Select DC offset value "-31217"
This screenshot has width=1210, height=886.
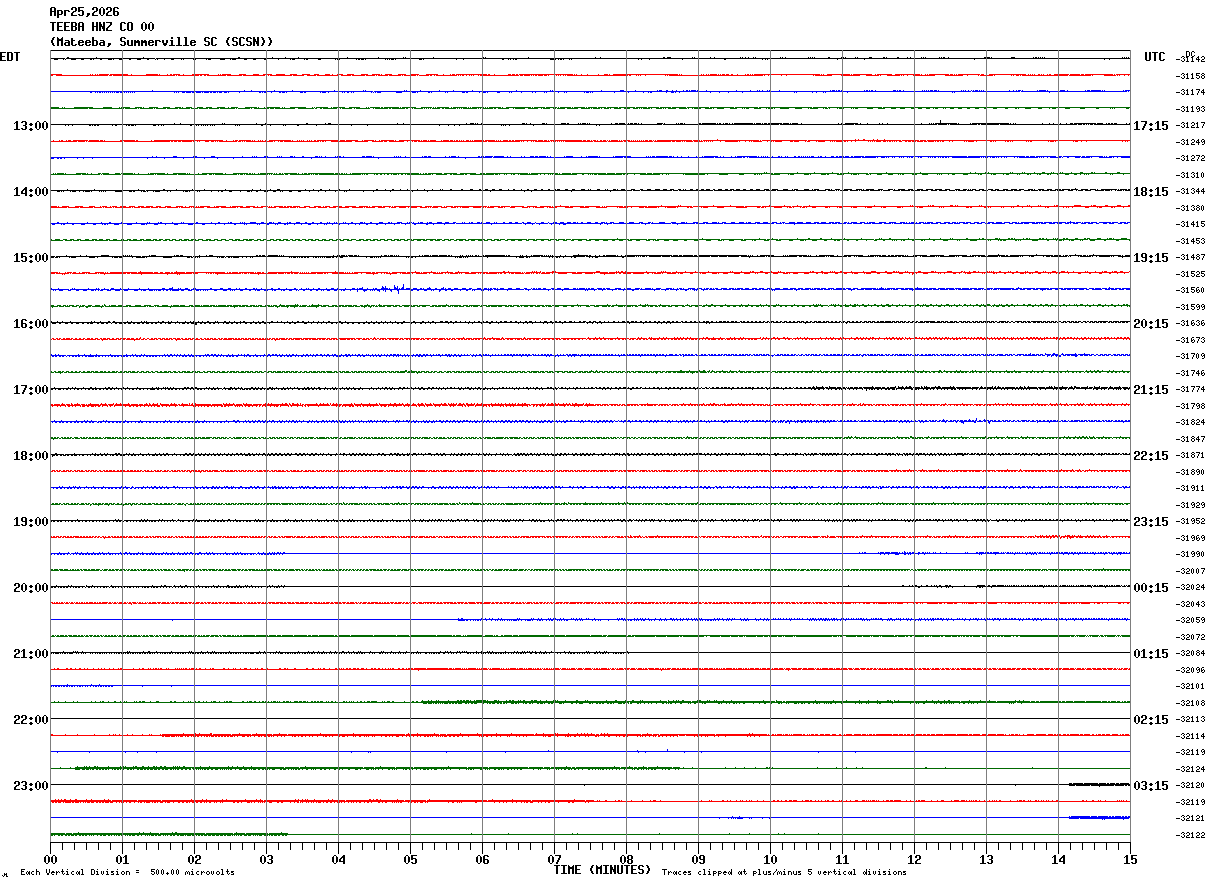(1191, 126)
